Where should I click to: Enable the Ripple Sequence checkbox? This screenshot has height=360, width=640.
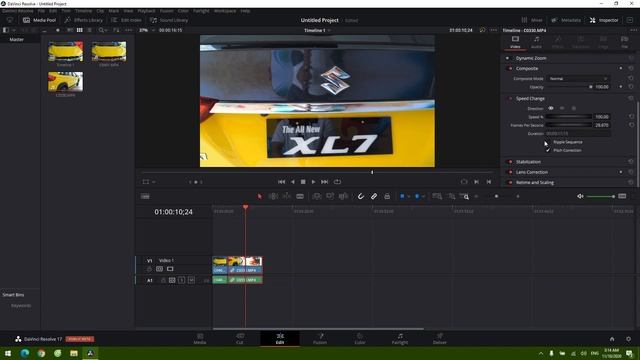(548, 142)
